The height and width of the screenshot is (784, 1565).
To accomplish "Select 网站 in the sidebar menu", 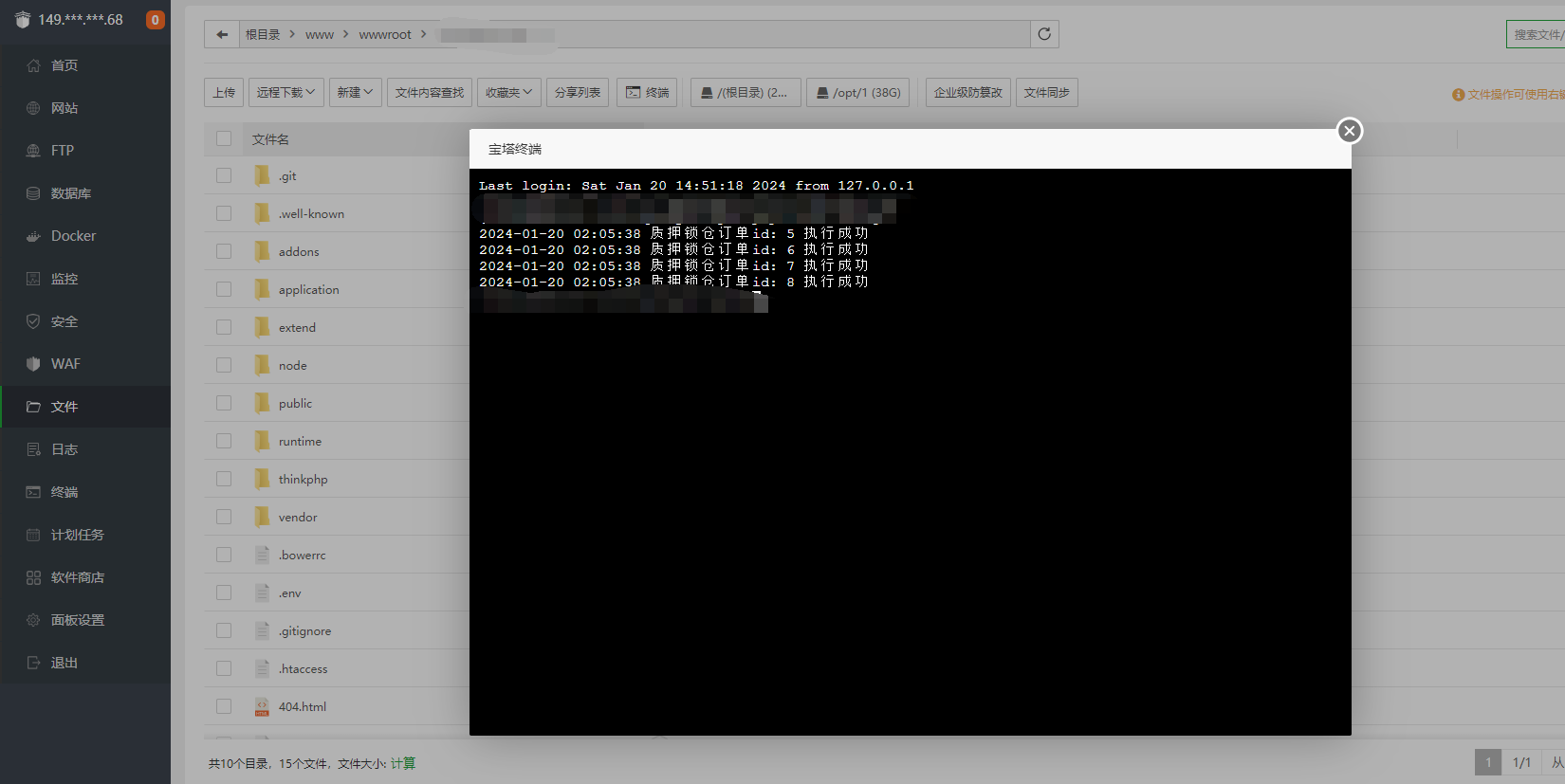I will pyautogui.click(x=64, y=108).
